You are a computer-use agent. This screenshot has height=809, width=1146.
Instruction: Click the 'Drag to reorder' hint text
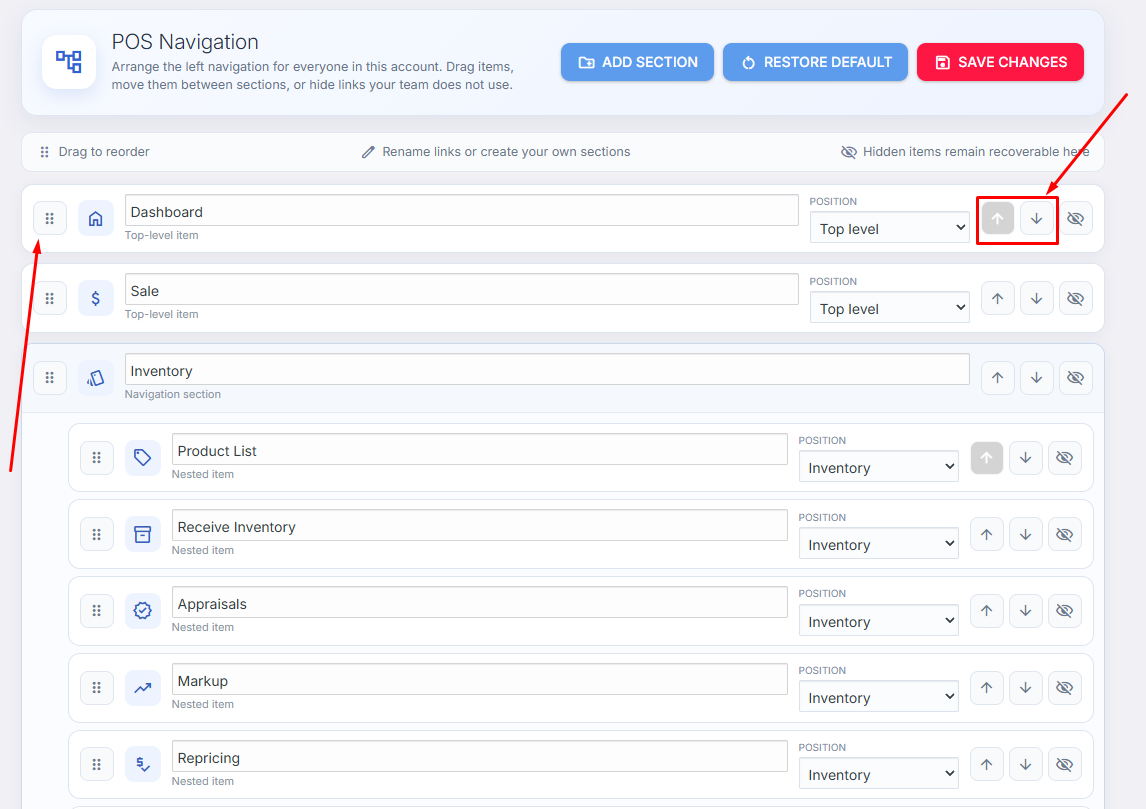(104, 152)
